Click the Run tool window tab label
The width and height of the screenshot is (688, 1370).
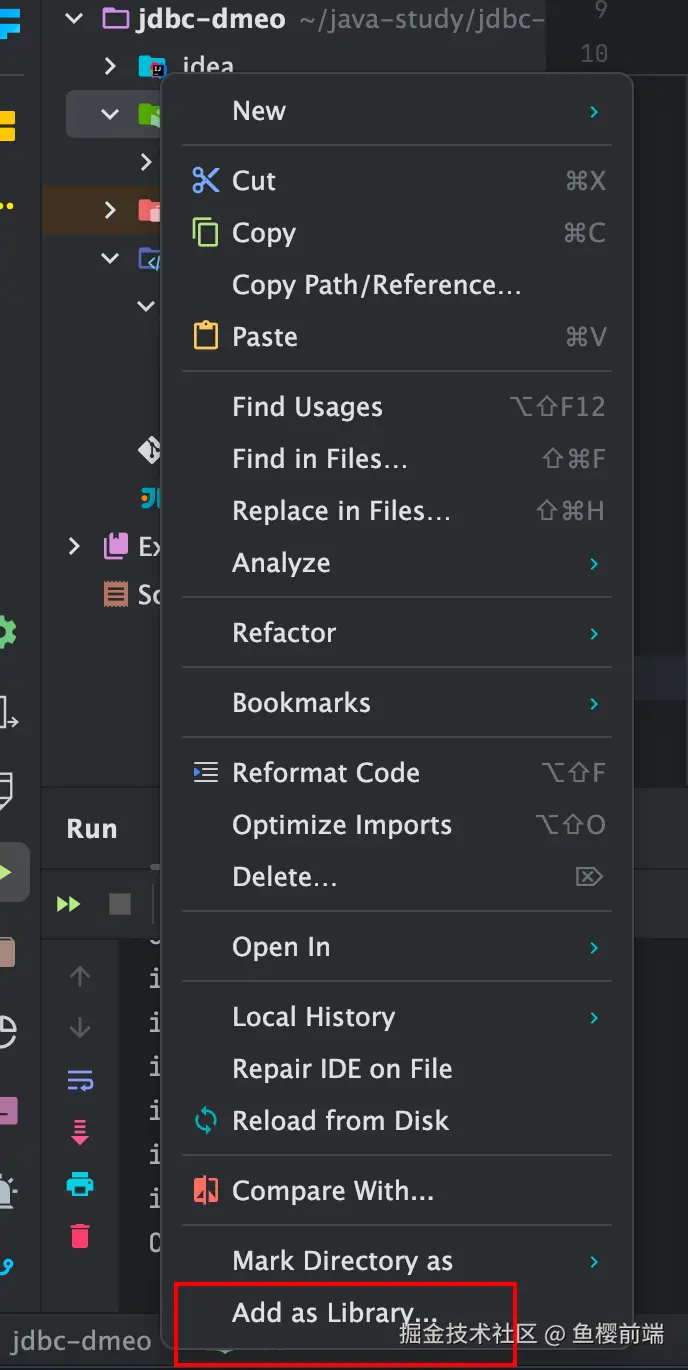pos(92,829)
